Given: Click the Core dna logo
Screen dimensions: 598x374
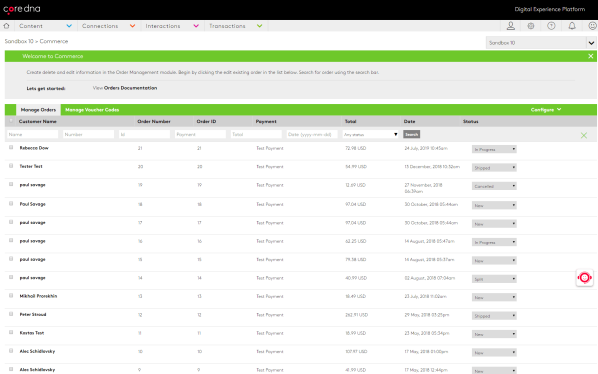Looking at the screenshot, I should point(22,9).
